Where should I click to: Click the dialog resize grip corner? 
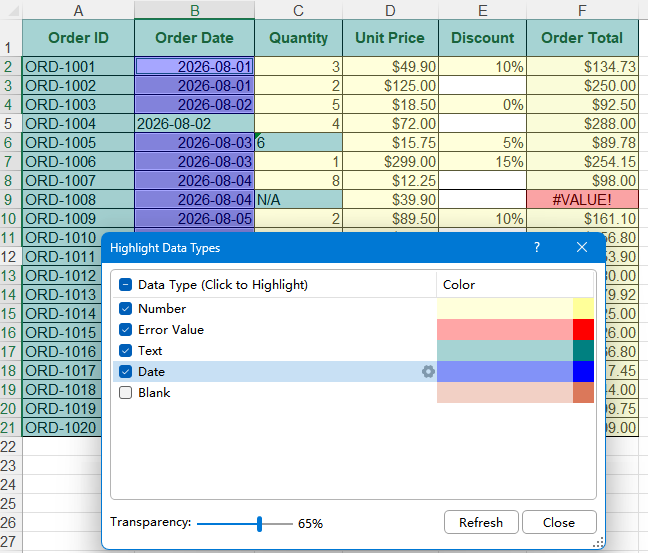pos(598,542)
